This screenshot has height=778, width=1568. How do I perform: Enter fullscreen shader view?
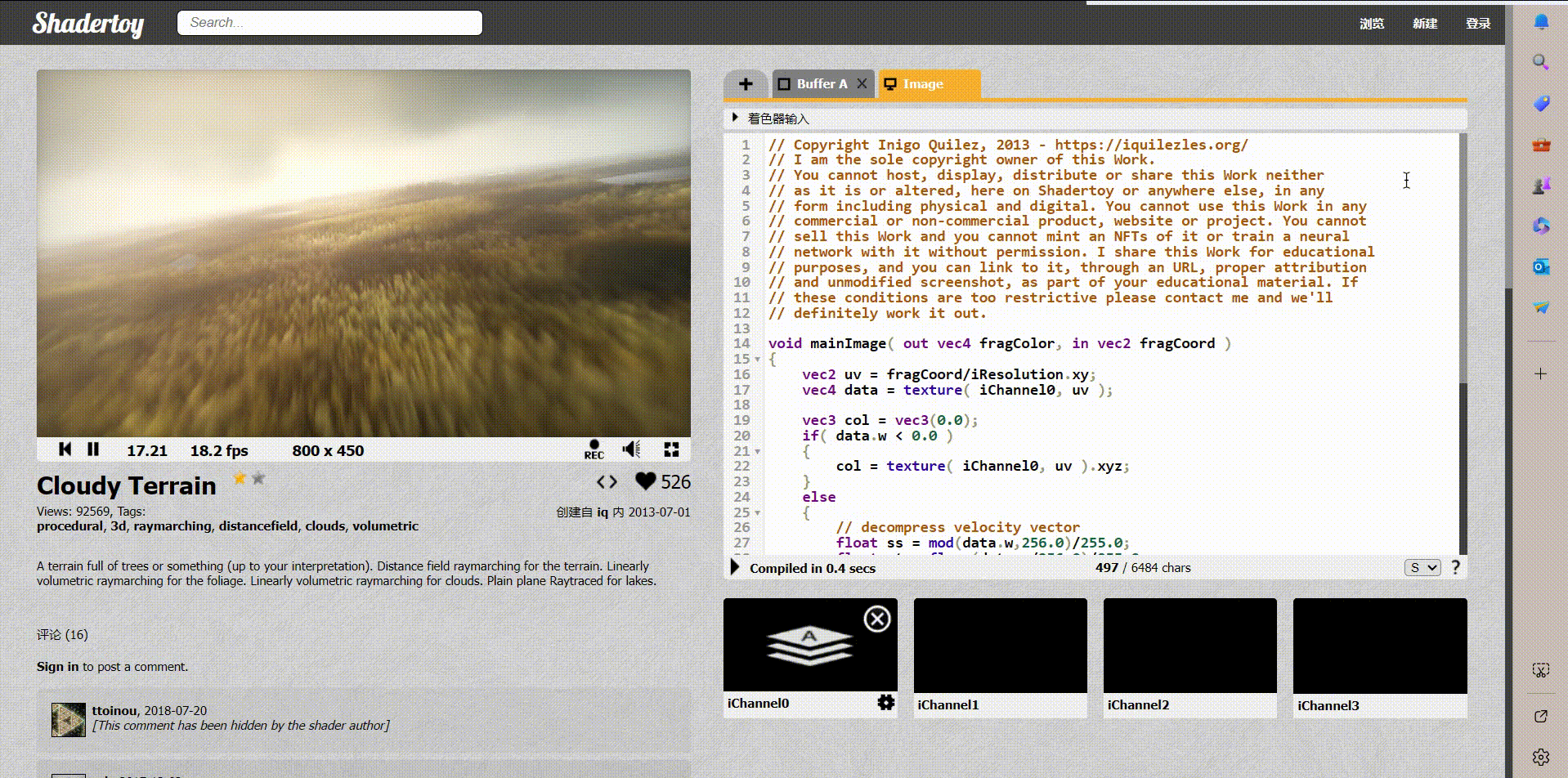(671, 449)
